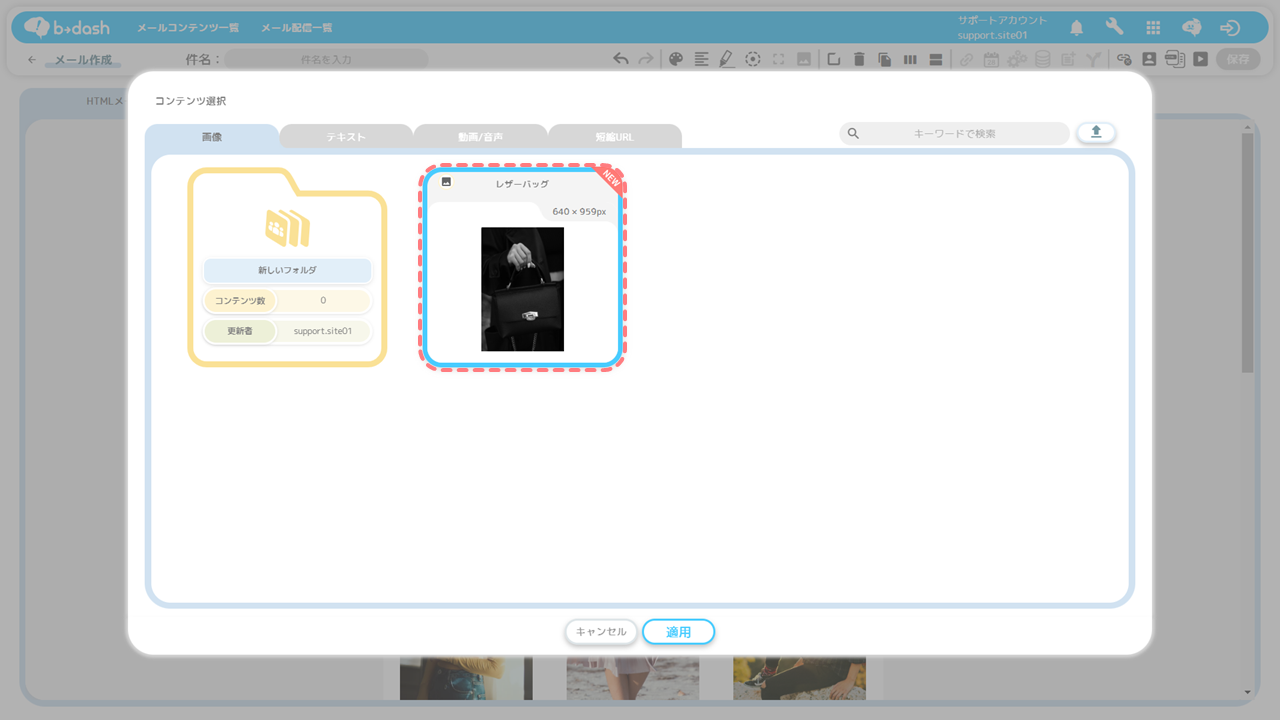
Task: Click the 保存 button
Action: click(1238, 59)
